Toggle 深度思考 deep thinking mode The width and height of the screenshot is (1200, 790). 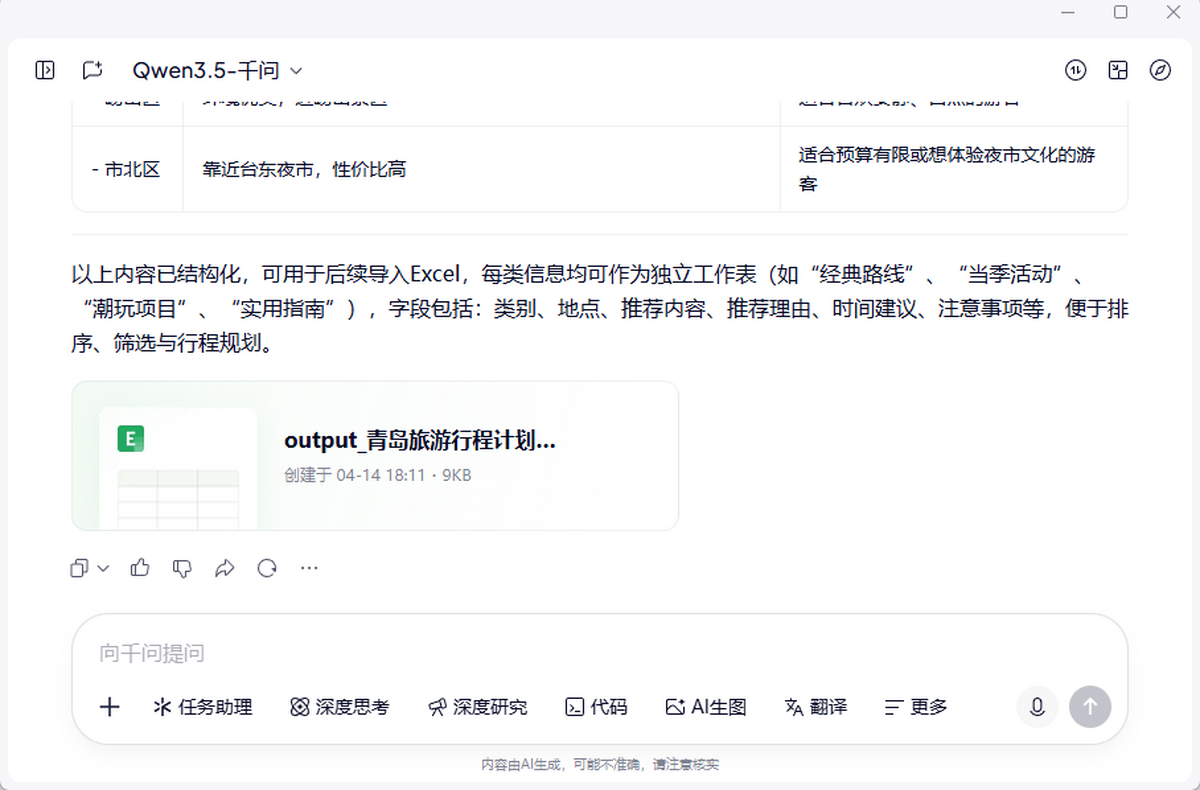pos(340,707)
